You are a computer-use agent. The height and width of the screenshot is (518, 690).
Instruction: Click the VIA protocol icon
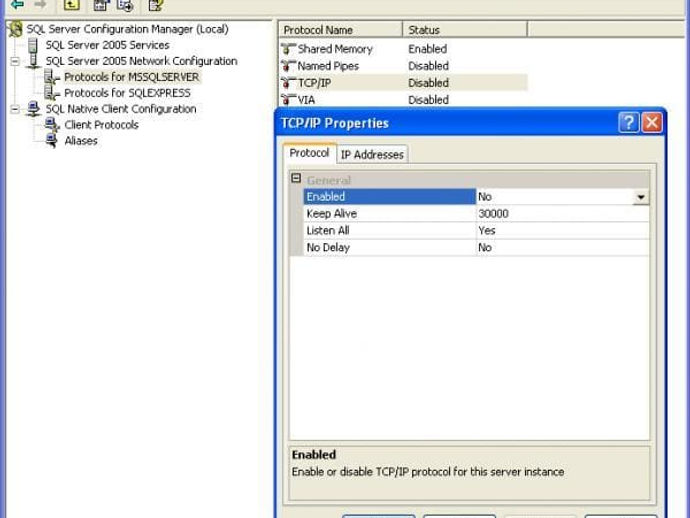(x=288, y=100)
